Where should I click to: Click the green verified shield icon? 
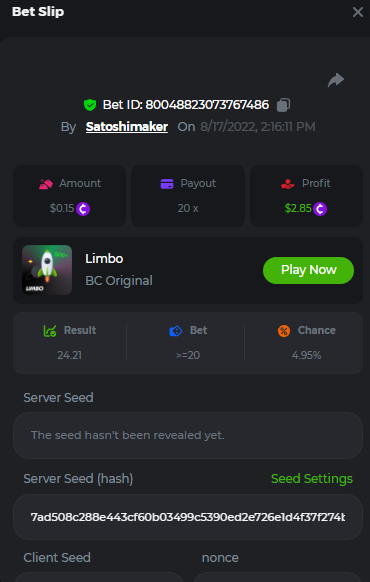[90, 105]
